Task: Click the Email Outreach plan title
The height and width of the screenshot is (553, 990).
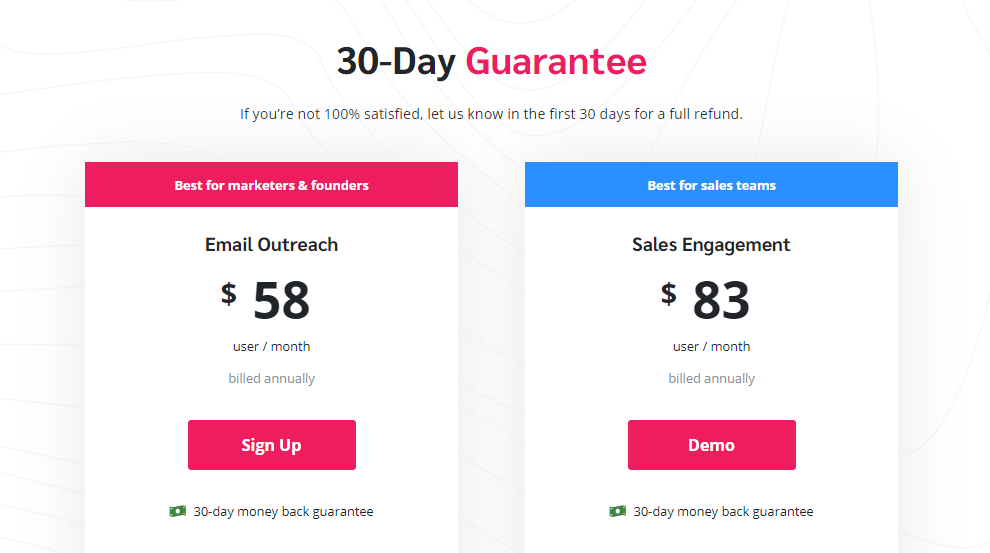Action: 271,244
